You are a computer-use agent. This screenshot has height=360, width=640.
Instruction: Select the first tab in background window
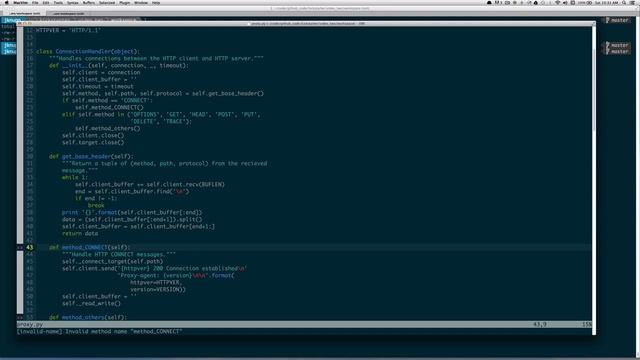[24, 13]
